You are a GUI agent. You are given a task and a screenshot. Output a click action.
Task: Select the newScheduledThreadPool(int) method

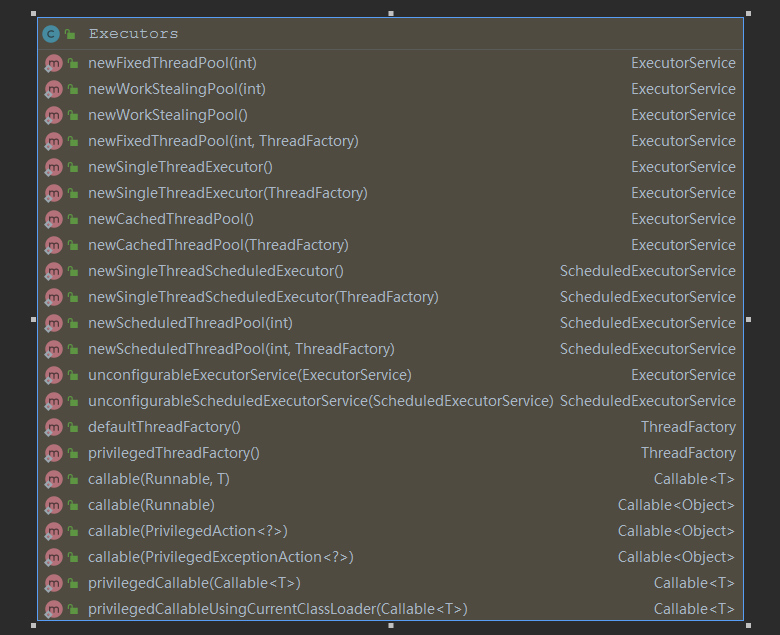click(x=190, y=323)
